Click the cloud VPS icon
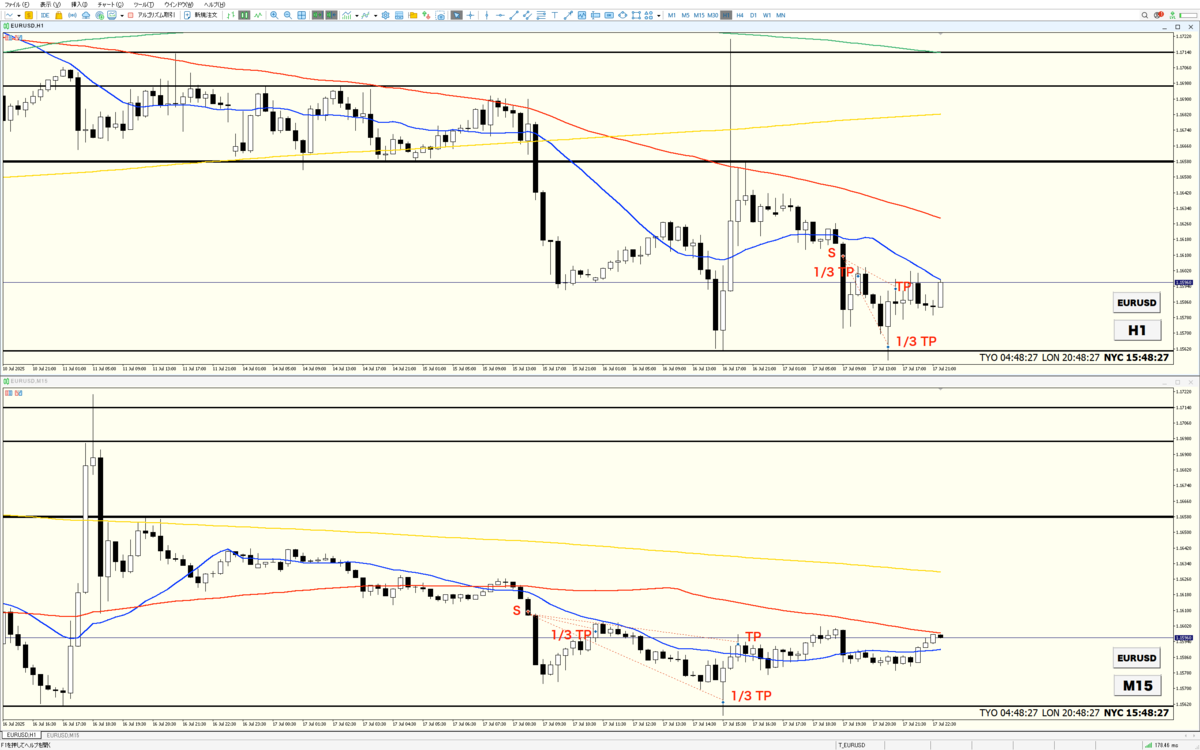Screen dimensions: 1200x750 click(86, 15)
